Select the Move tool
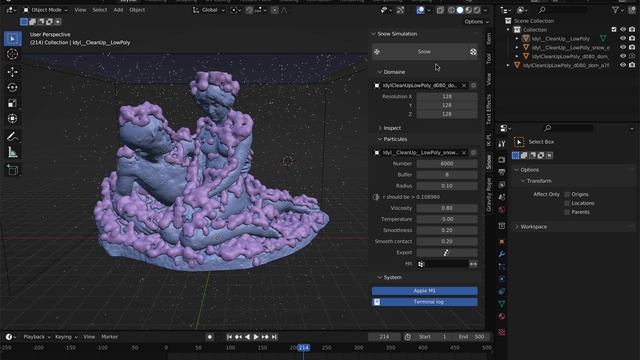This screenshot has height=360, width=640. pos(13,72)
